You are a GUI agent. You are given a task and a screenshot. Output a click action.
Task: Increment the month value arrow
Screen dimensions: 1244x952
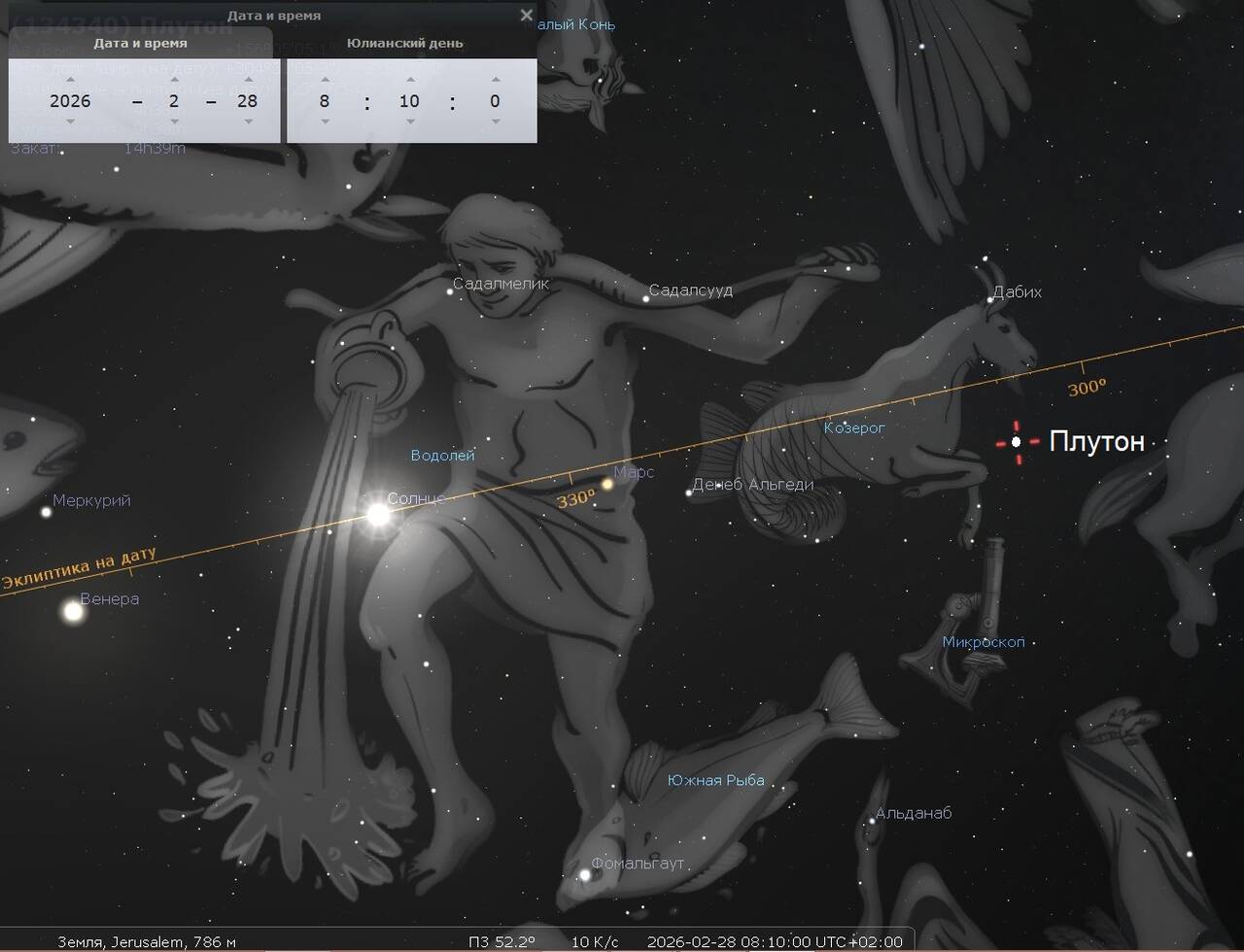pyautogui.click(x=174, y=81)
